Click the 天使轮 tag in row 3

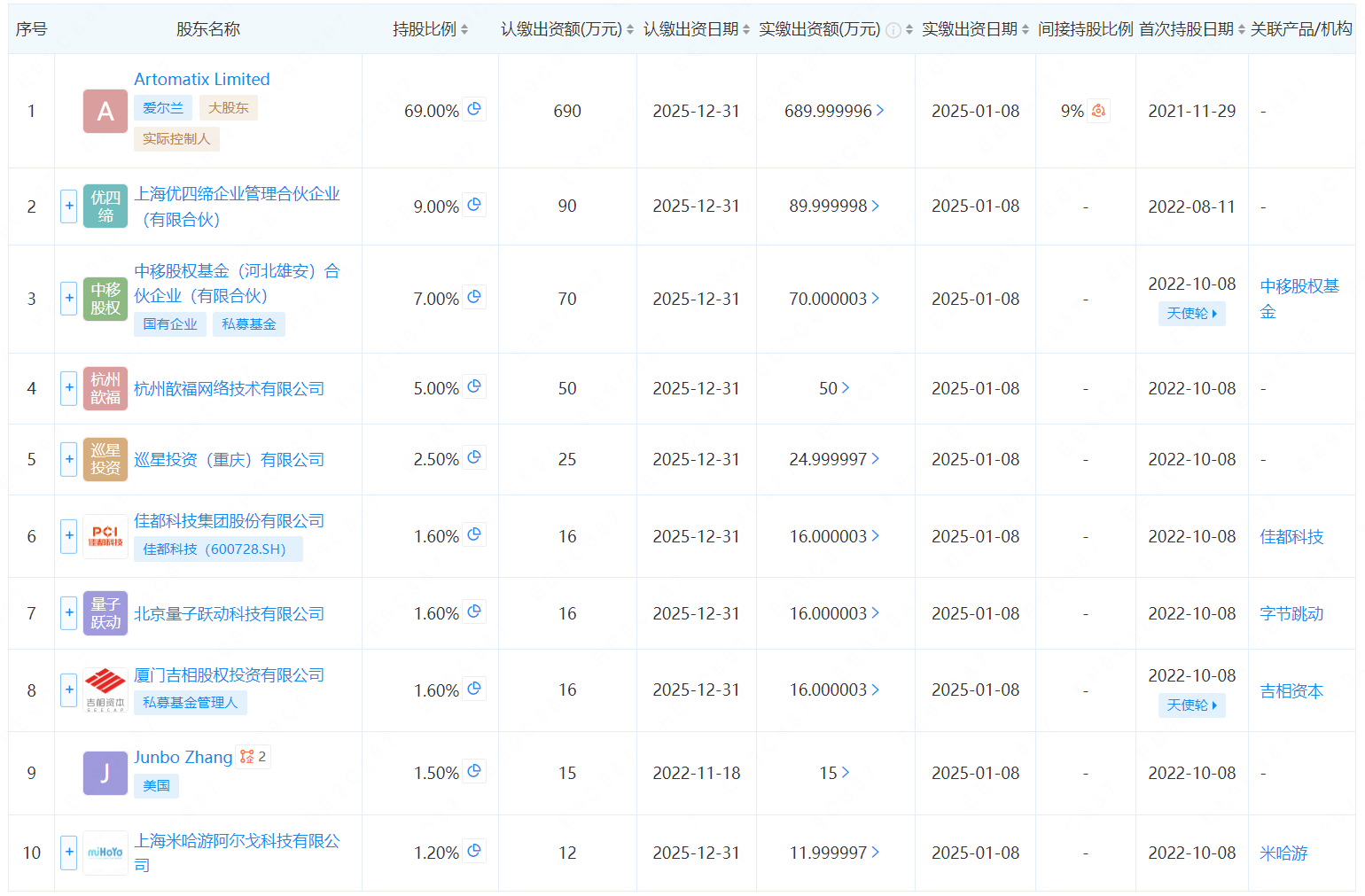[1191, 314]
